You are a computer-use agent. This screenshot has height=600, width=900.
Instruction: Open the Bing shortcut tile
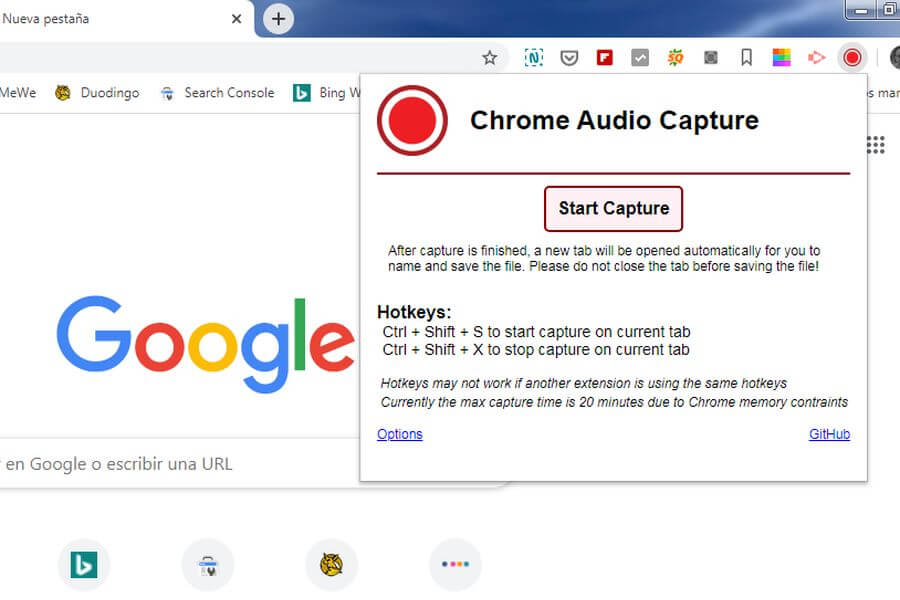[x=84, y=565]
